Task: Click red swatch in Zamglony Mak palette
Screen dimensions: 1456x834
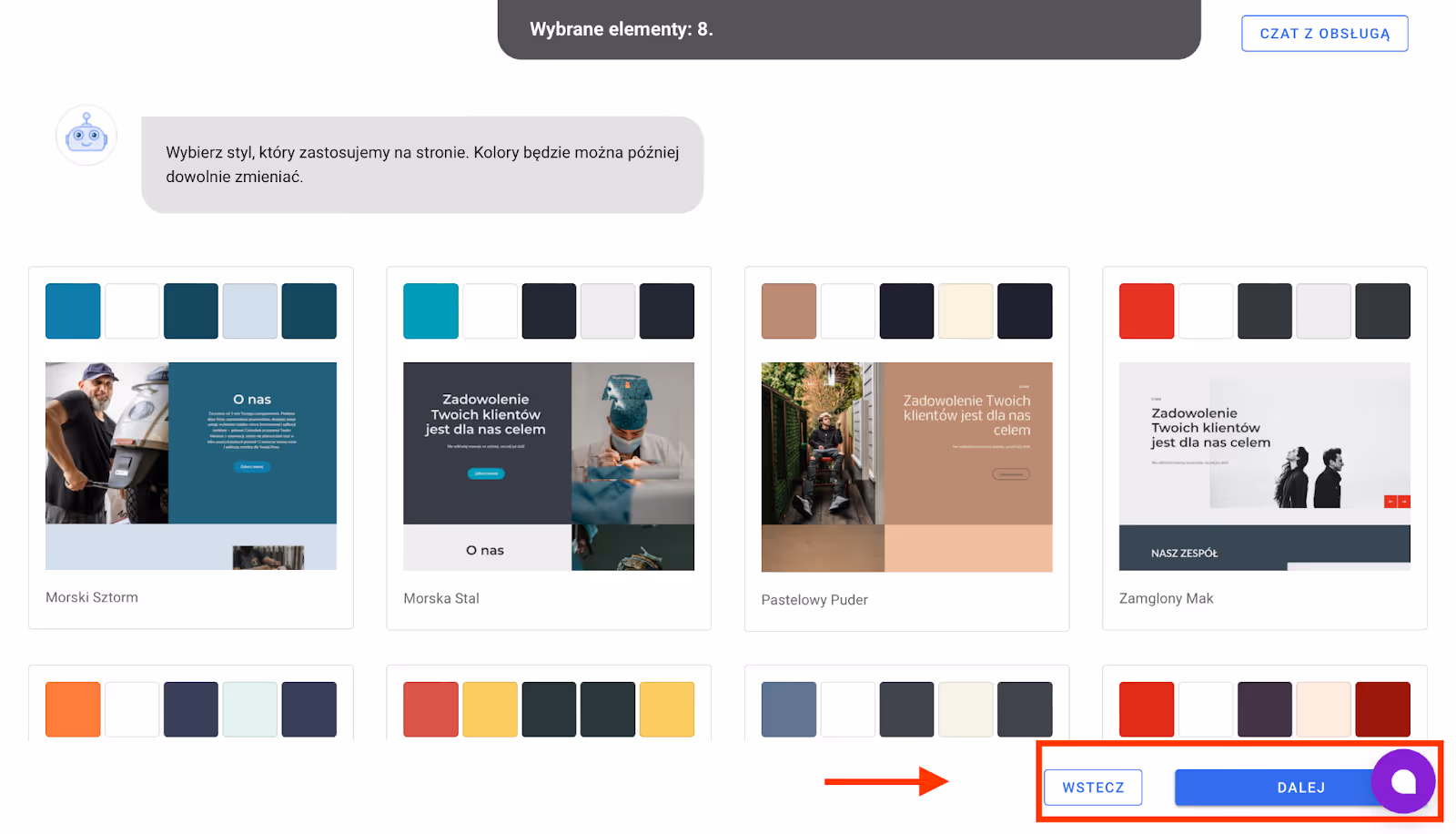Action: pos(1147,311)
